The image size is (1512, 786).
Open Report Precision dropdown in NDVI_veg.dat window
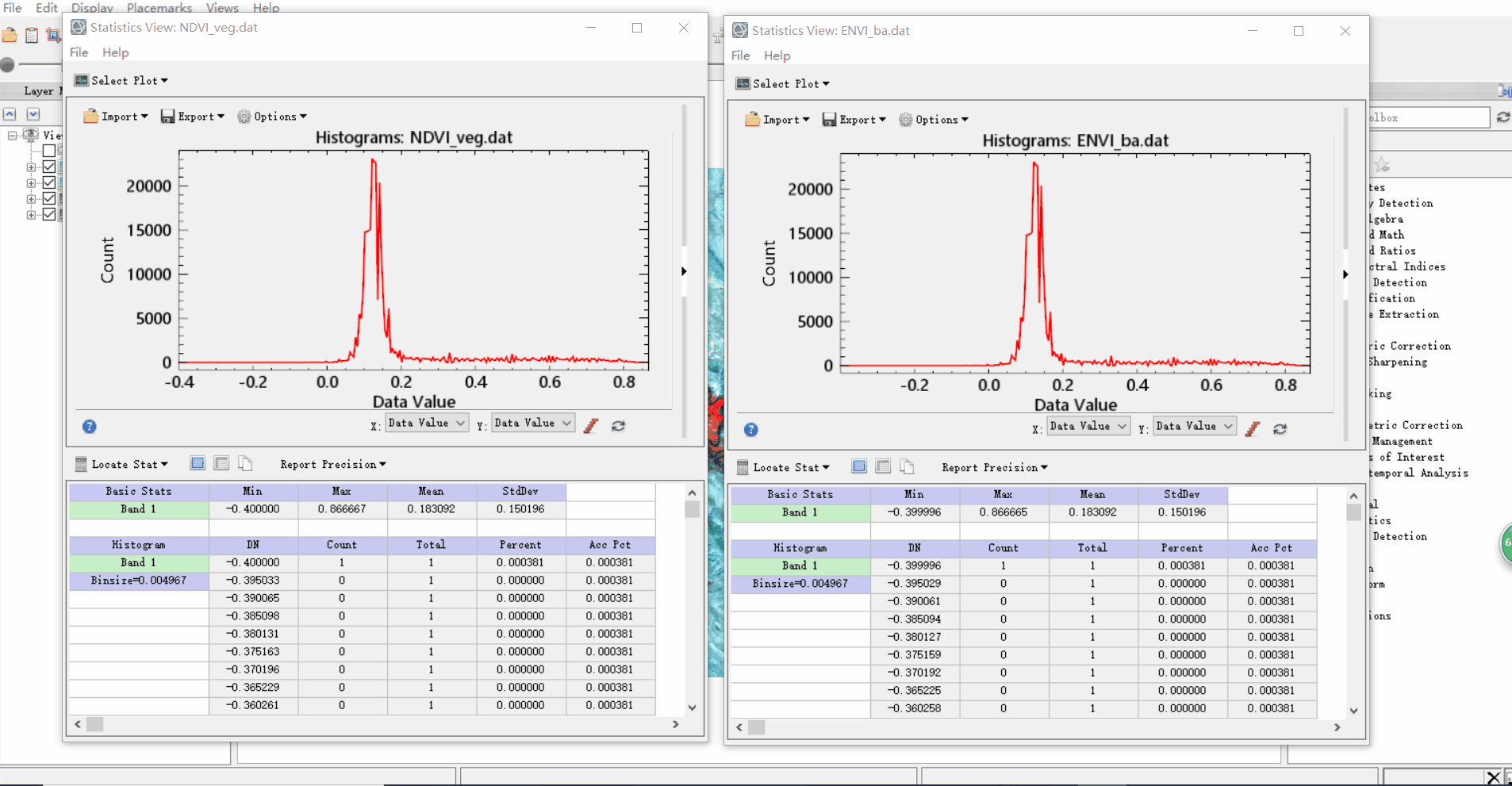(333, 465)
